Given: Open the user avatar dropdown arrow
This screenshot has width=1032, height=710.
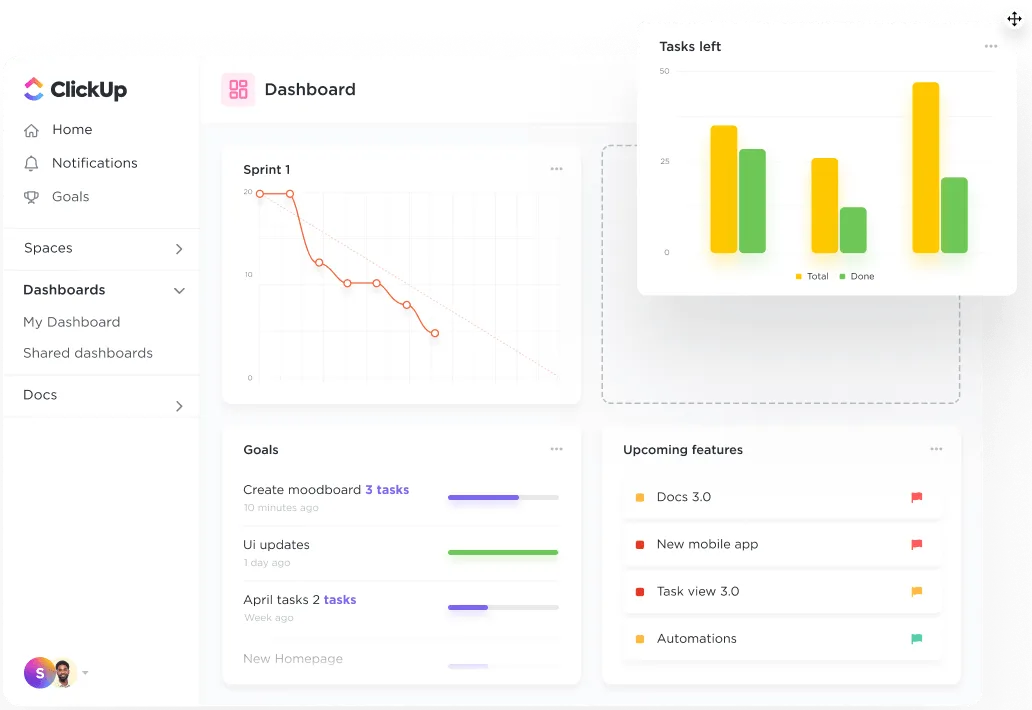Looking at the screenshot, I should pyautogui.click(x=85, y=672).
